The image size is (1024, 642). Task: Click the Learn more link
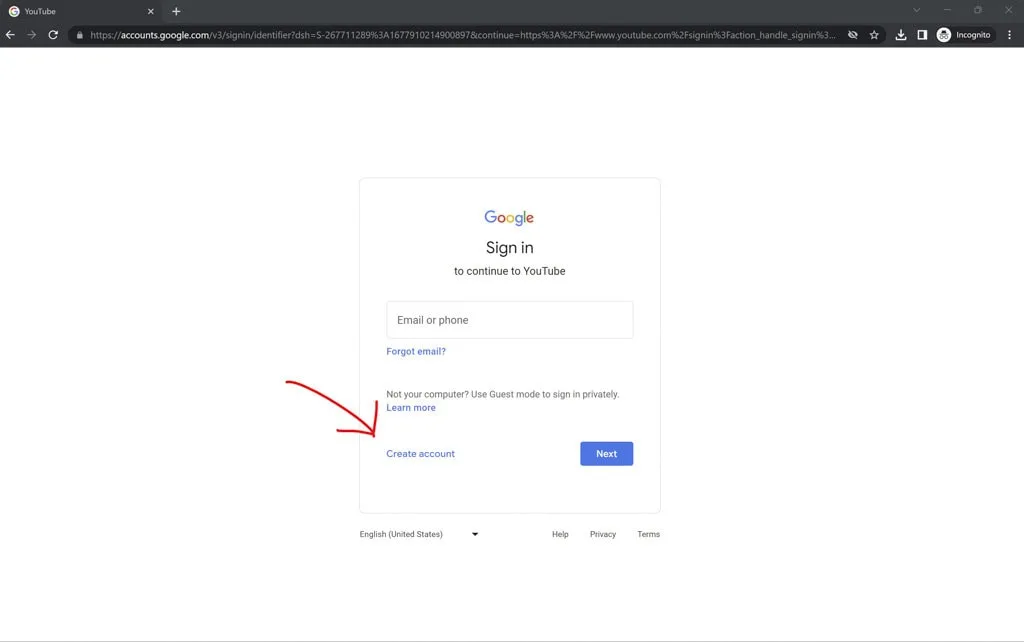pos(411,407)
